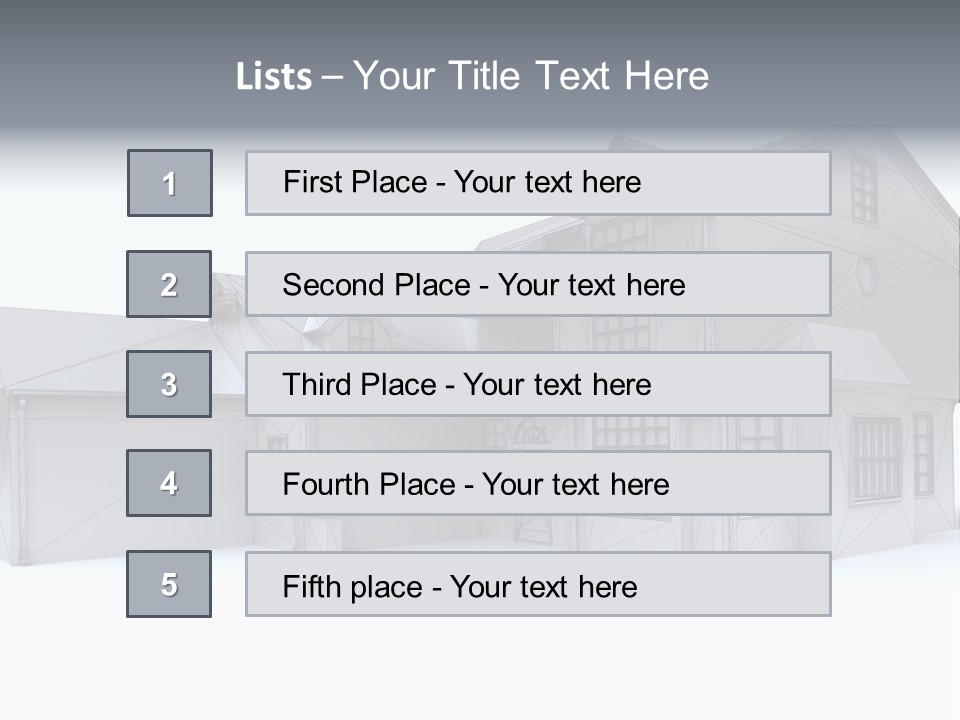Select the 'Fourth Place' text box
Image resolution: width=960 pixels, height=720 pixels.
(538, 483)
